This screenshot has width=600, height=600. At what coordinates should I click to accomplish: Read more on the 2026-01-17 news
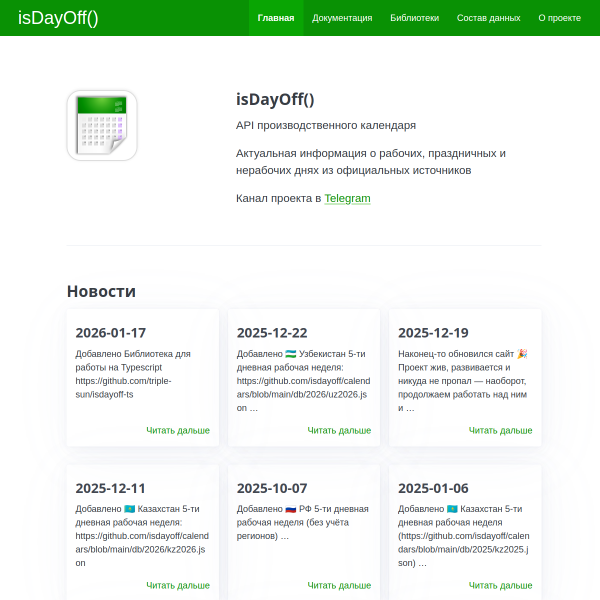coord(178,430)
